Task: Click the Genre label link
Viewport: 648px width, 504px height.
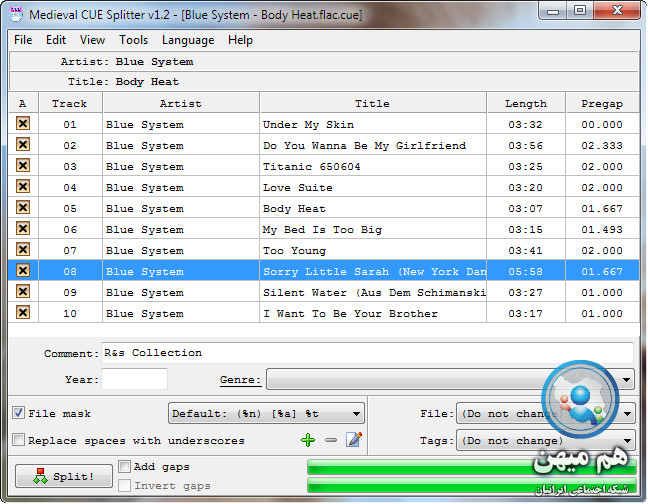Action: click(241, 379)
